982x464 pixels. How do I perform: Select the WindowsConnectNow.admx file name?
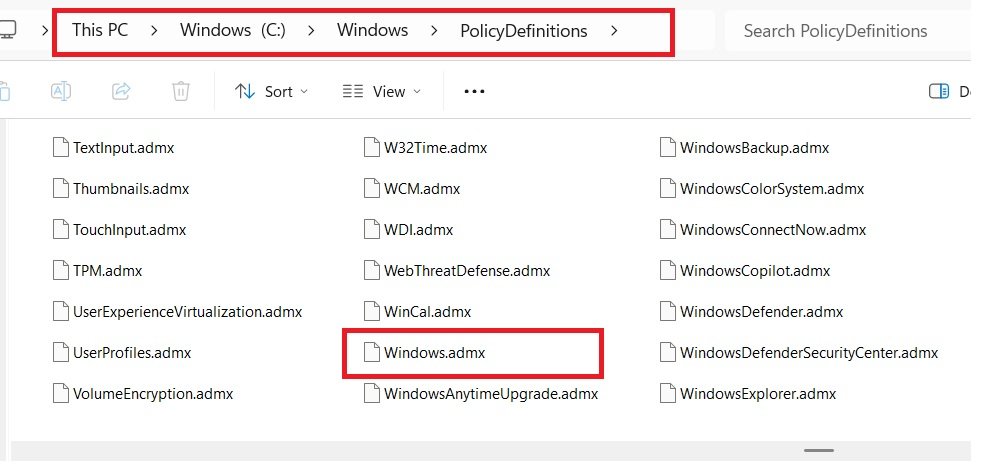tap(773, 230)
